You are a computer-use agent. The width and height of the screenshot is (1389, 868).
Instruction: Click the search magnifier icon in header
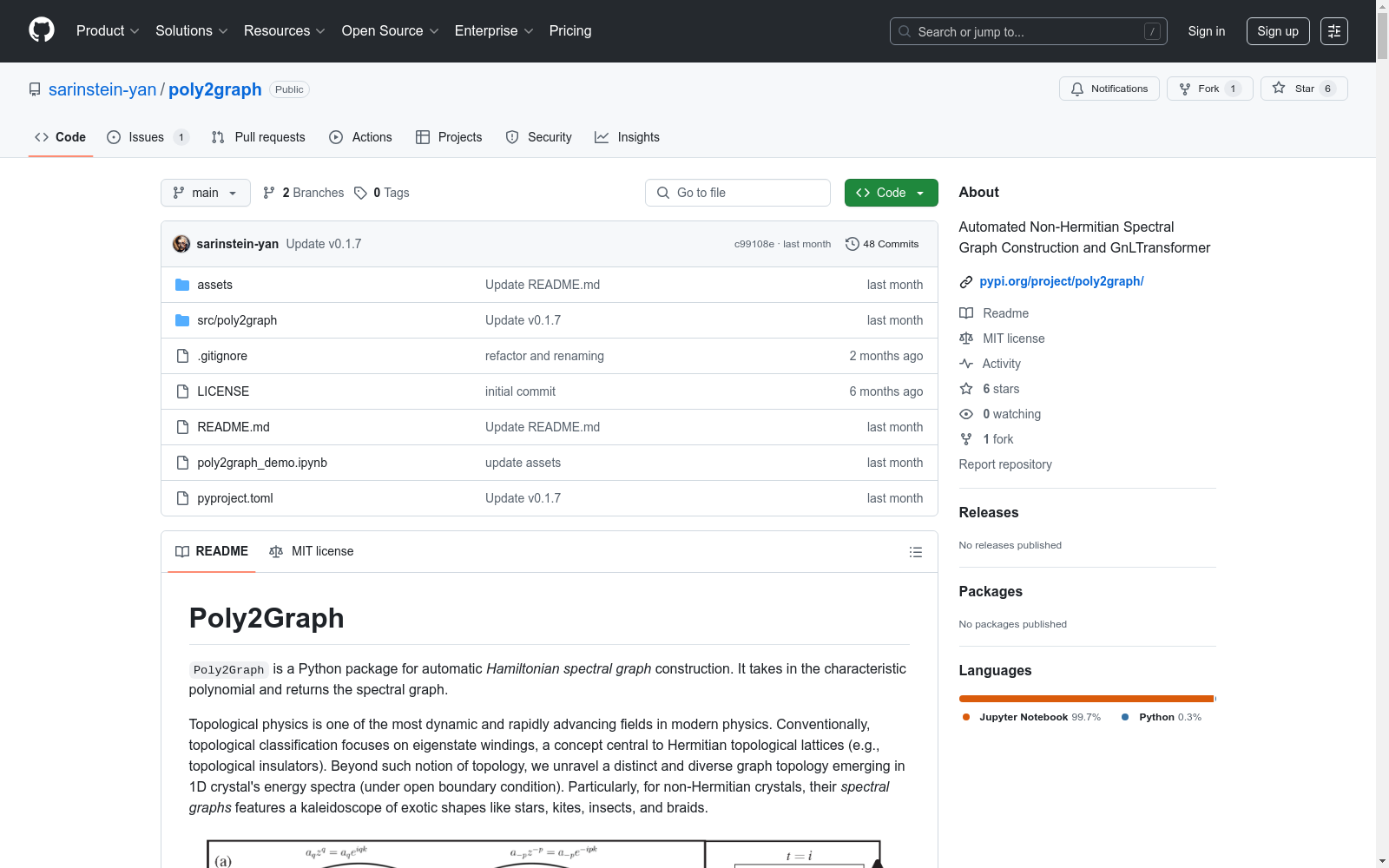[x=905, y=31]
